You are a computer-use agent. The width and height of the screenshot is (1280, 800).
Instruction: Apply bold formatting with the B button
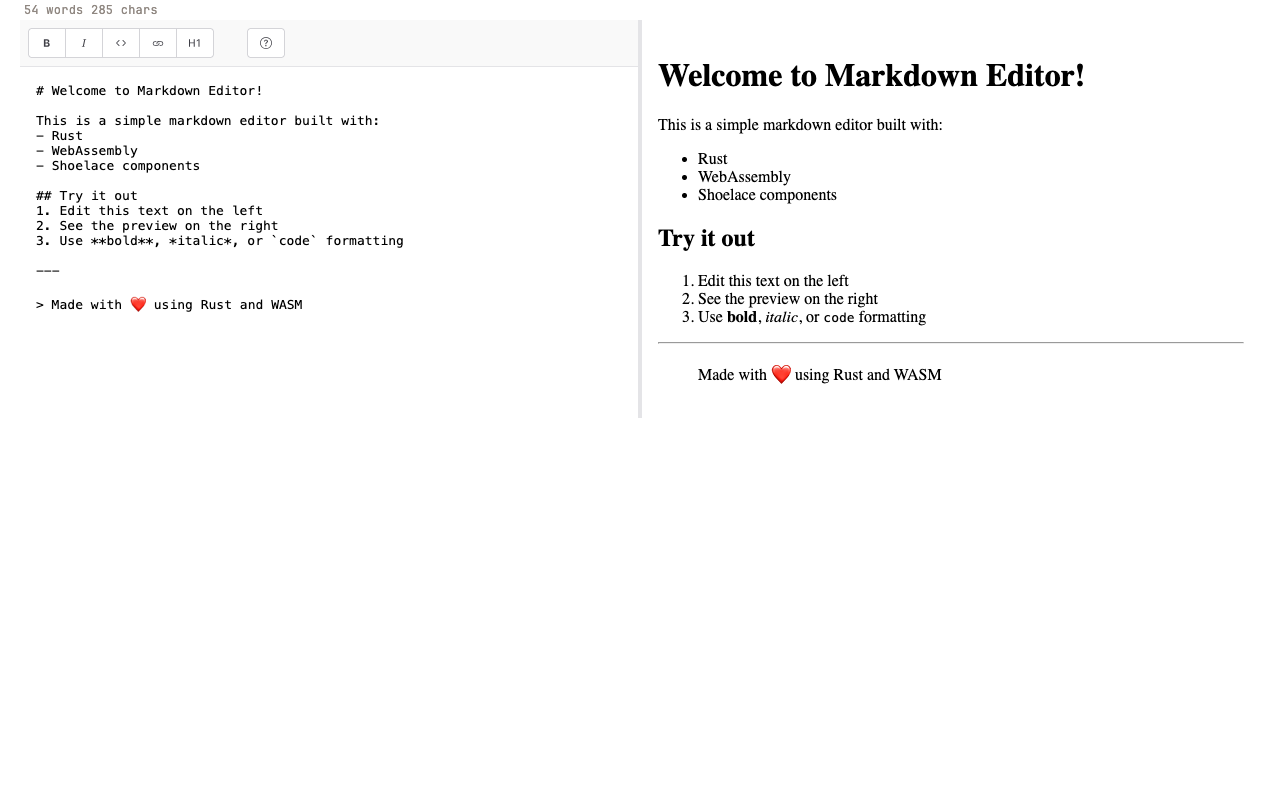47,43
